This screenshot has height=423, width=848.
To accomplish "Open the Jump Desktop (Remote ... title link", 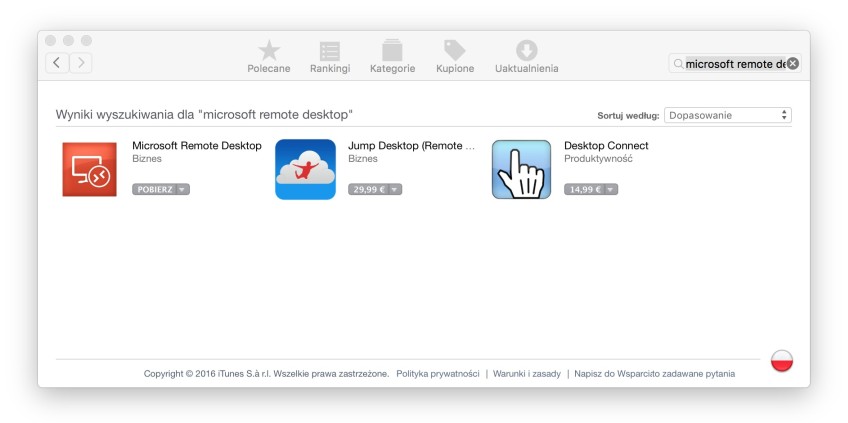I will 412,146.
